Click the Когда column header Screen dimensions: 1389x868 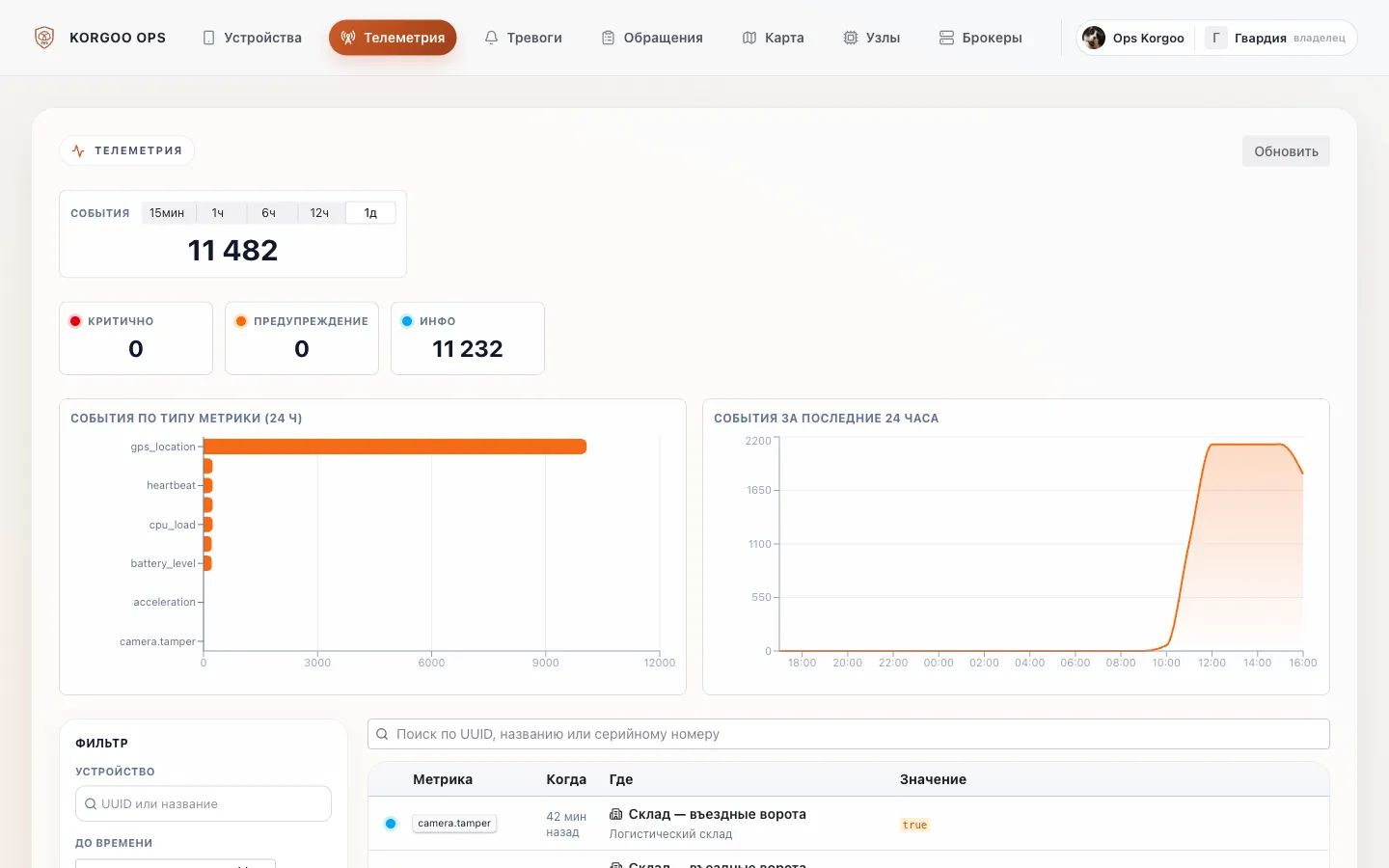[566, 779]
